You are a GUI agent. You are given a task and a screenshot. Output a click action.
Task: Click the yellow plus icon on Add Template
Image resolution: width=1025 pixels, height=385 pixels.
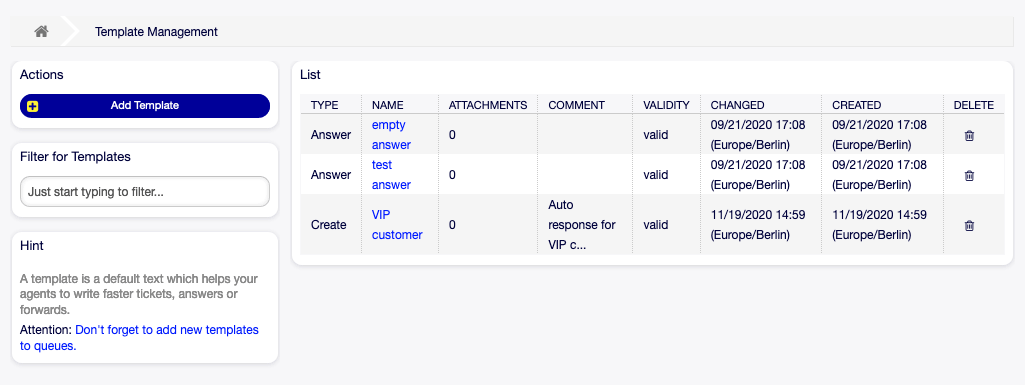[x=33, y=106]
